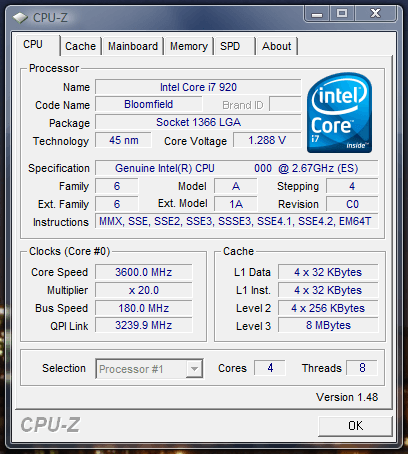Click the Processor #1 combo box
This screenshot has height=454, width=408.
tap(149, 369)
